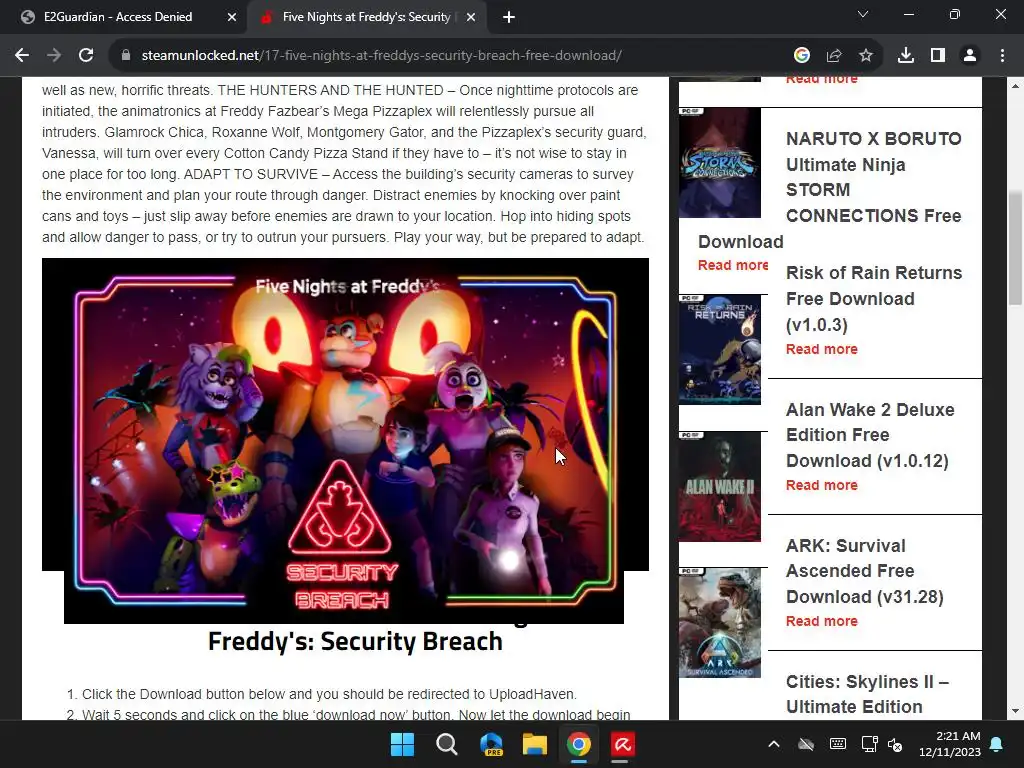Viewport: 1024px width, 768px height.
Task: Open a new tab
Action: (x=509, y=18)
